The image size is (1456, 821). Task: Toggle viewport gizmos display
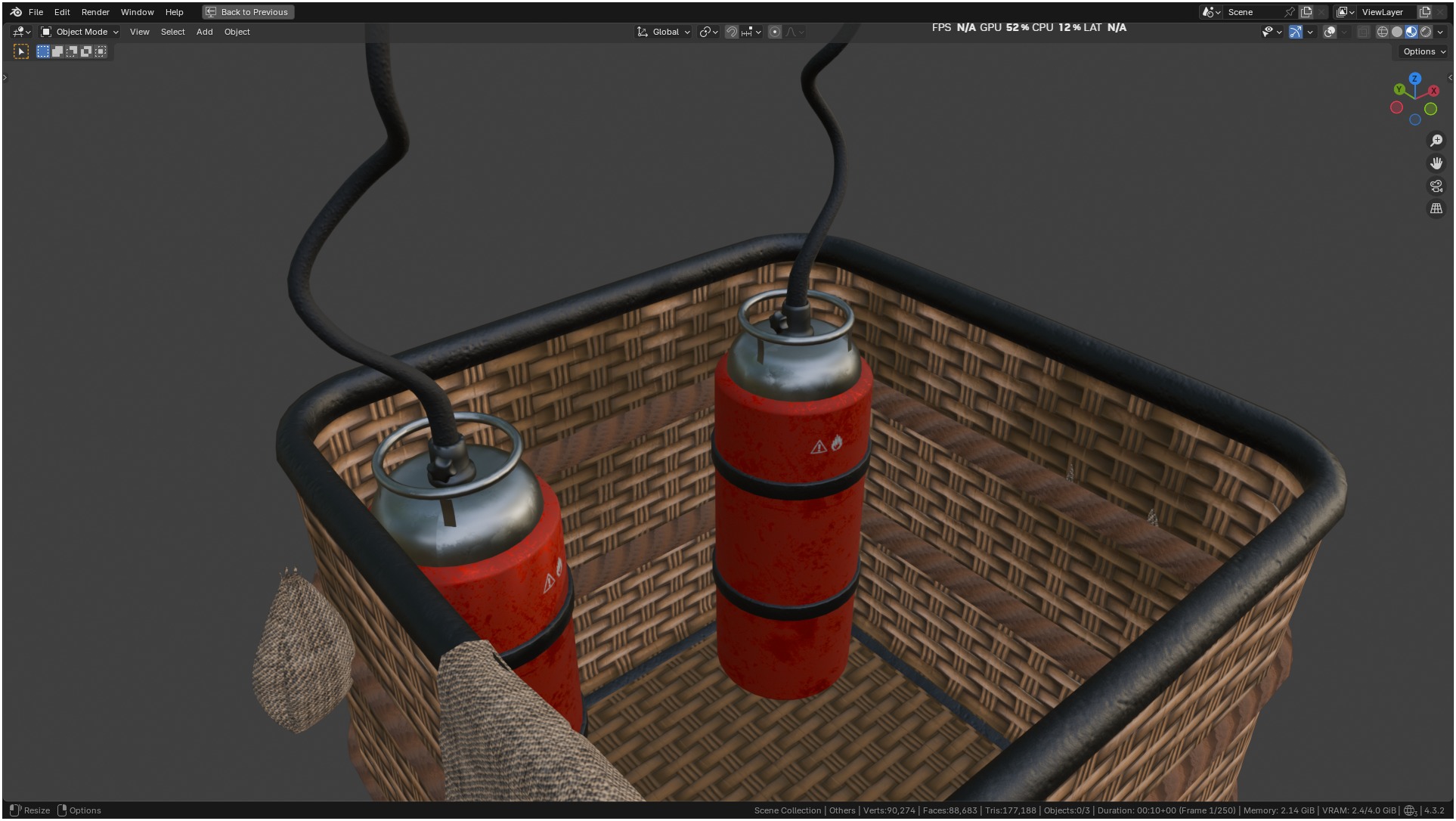pos(1296,32)
